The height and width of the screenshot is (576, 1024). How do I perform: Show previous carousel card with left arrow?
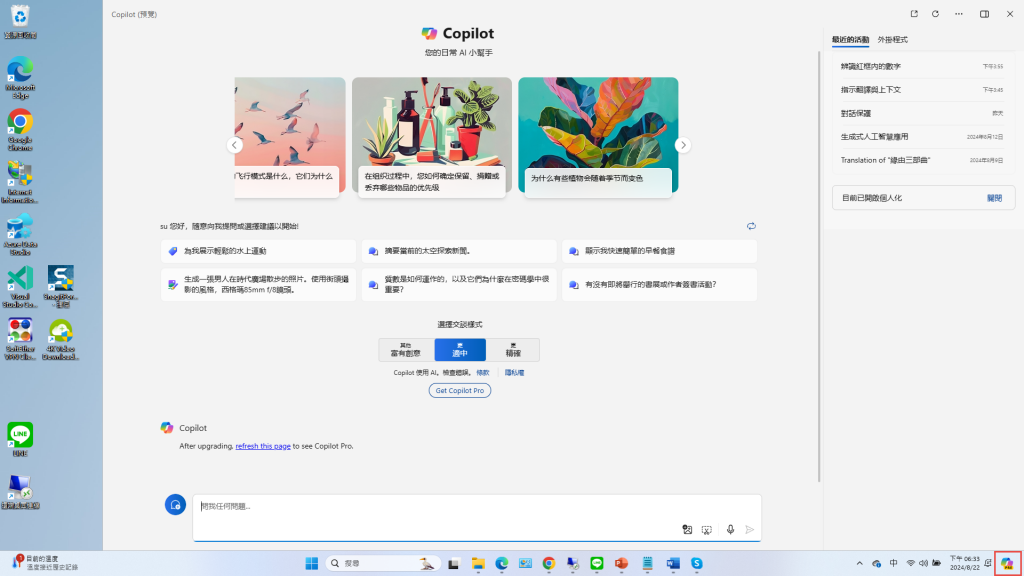234,145
